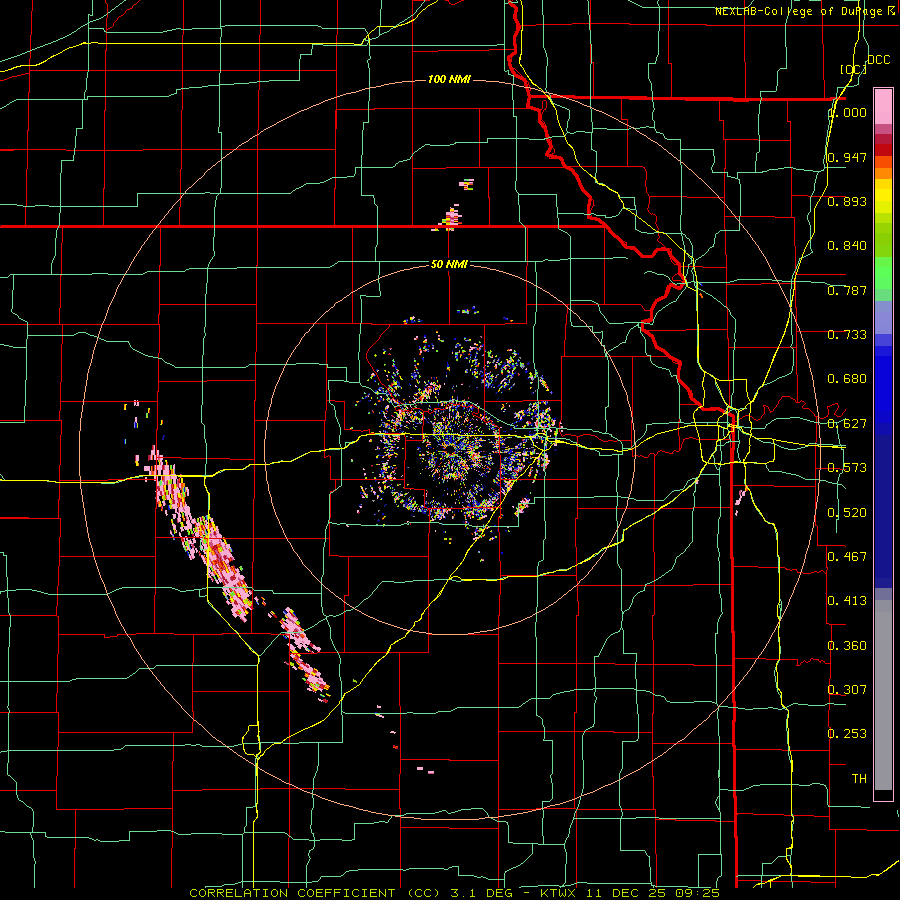Click the 50 NMI range ring label
The image size is (900, 900).
tap(449, 264)
